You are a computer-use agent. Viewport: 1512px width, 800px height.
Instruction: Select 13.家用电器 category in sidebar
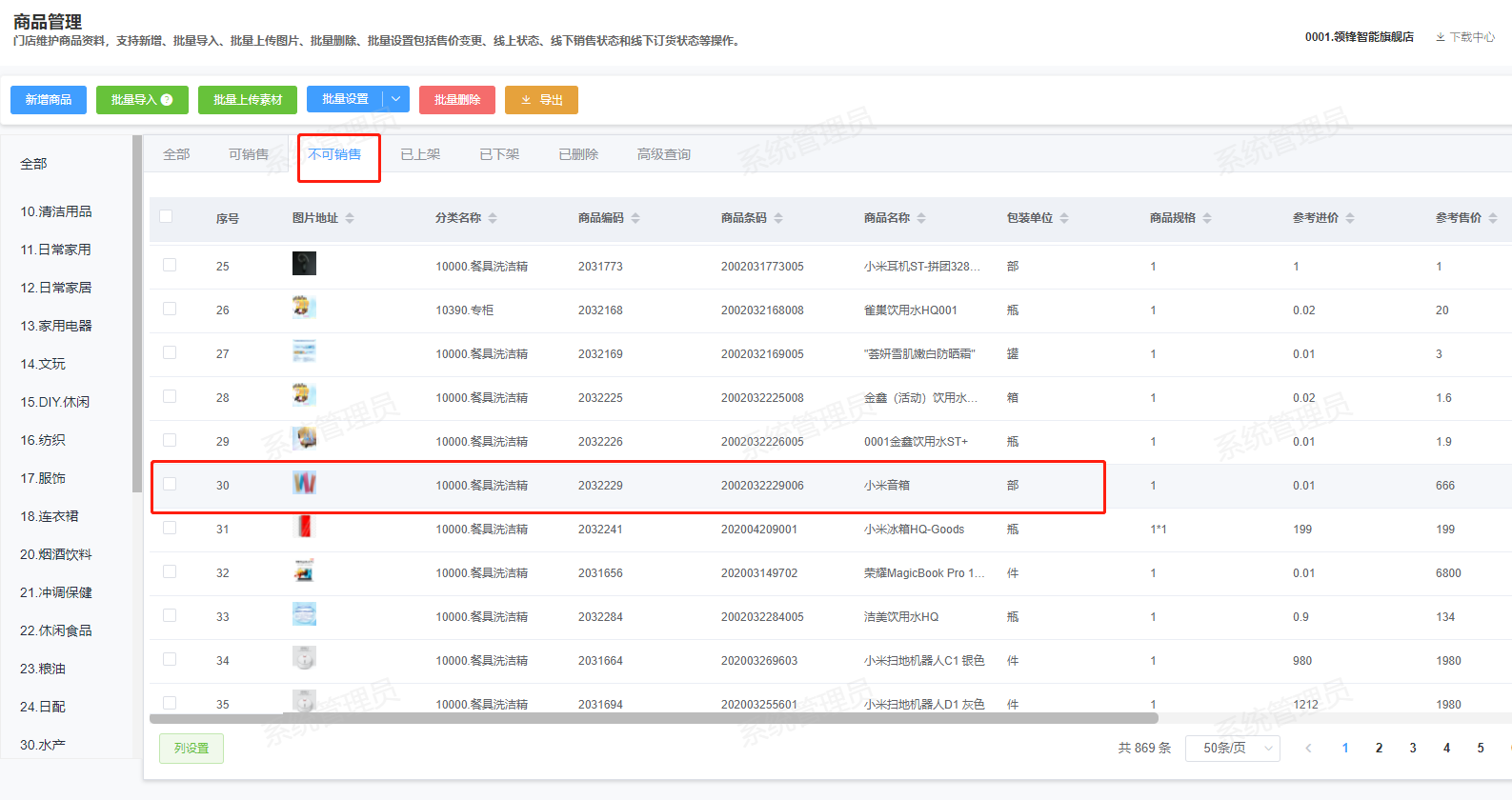[56, 326]
